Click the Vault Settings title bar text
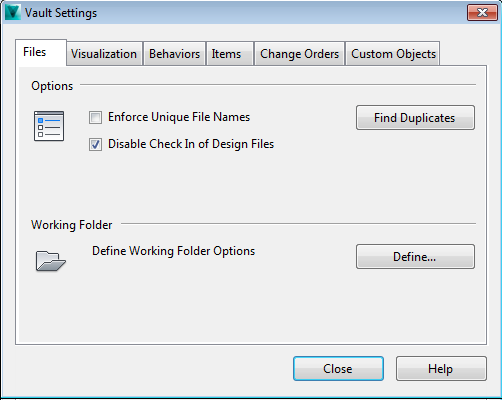502x400 pixels. coord(61,13)
